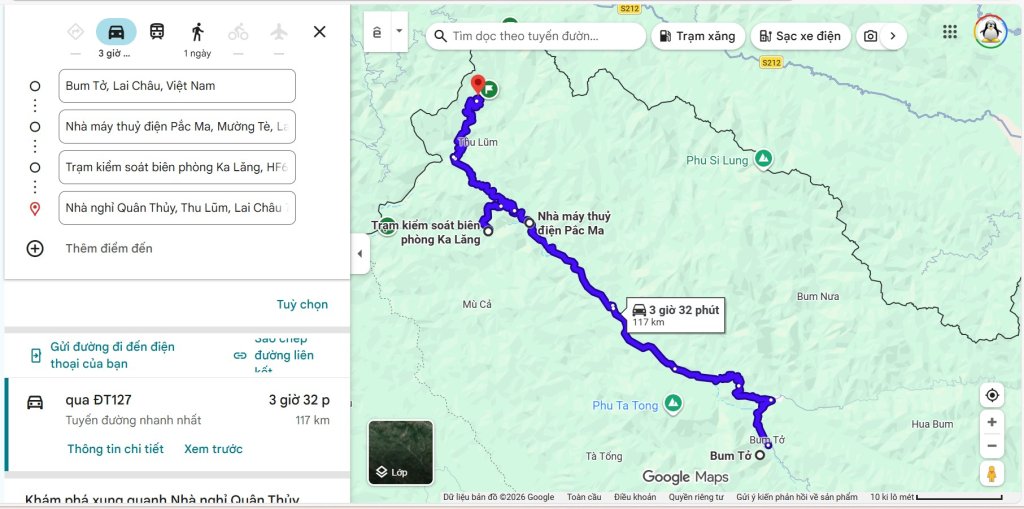
Task: Open Street View pegman
Action: [992, 473]
